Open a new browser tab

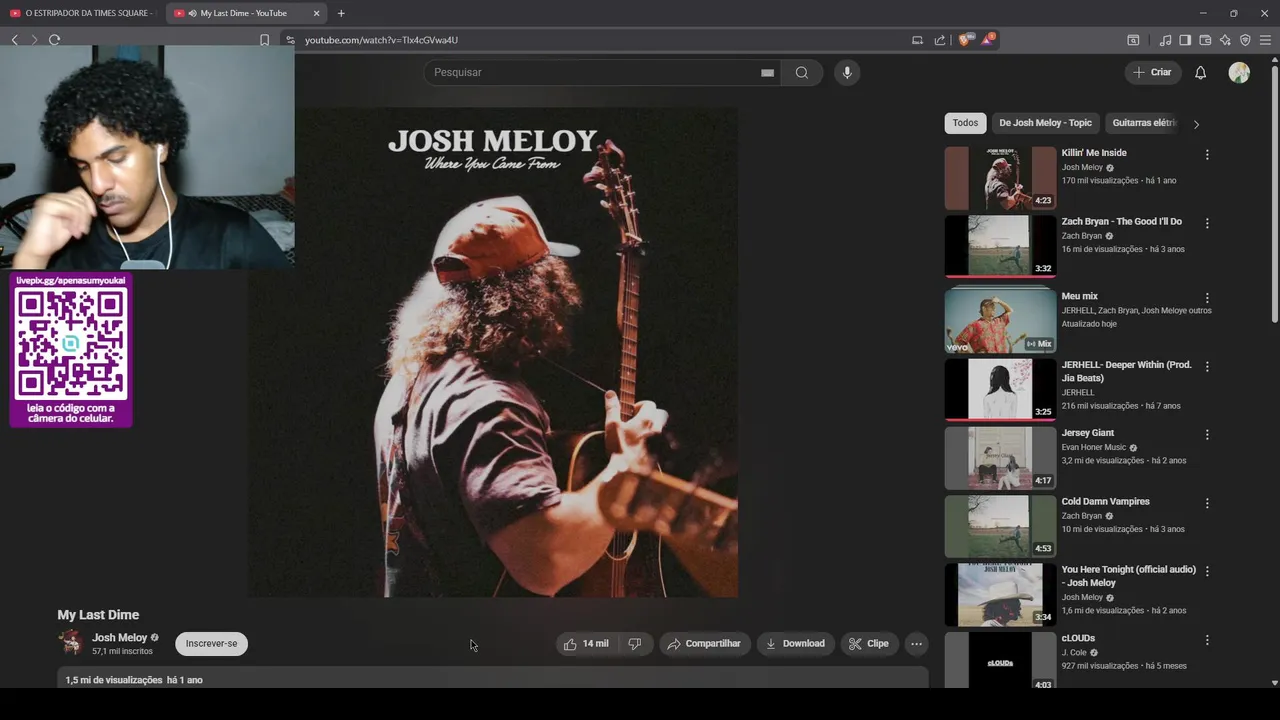coord(341,13)
